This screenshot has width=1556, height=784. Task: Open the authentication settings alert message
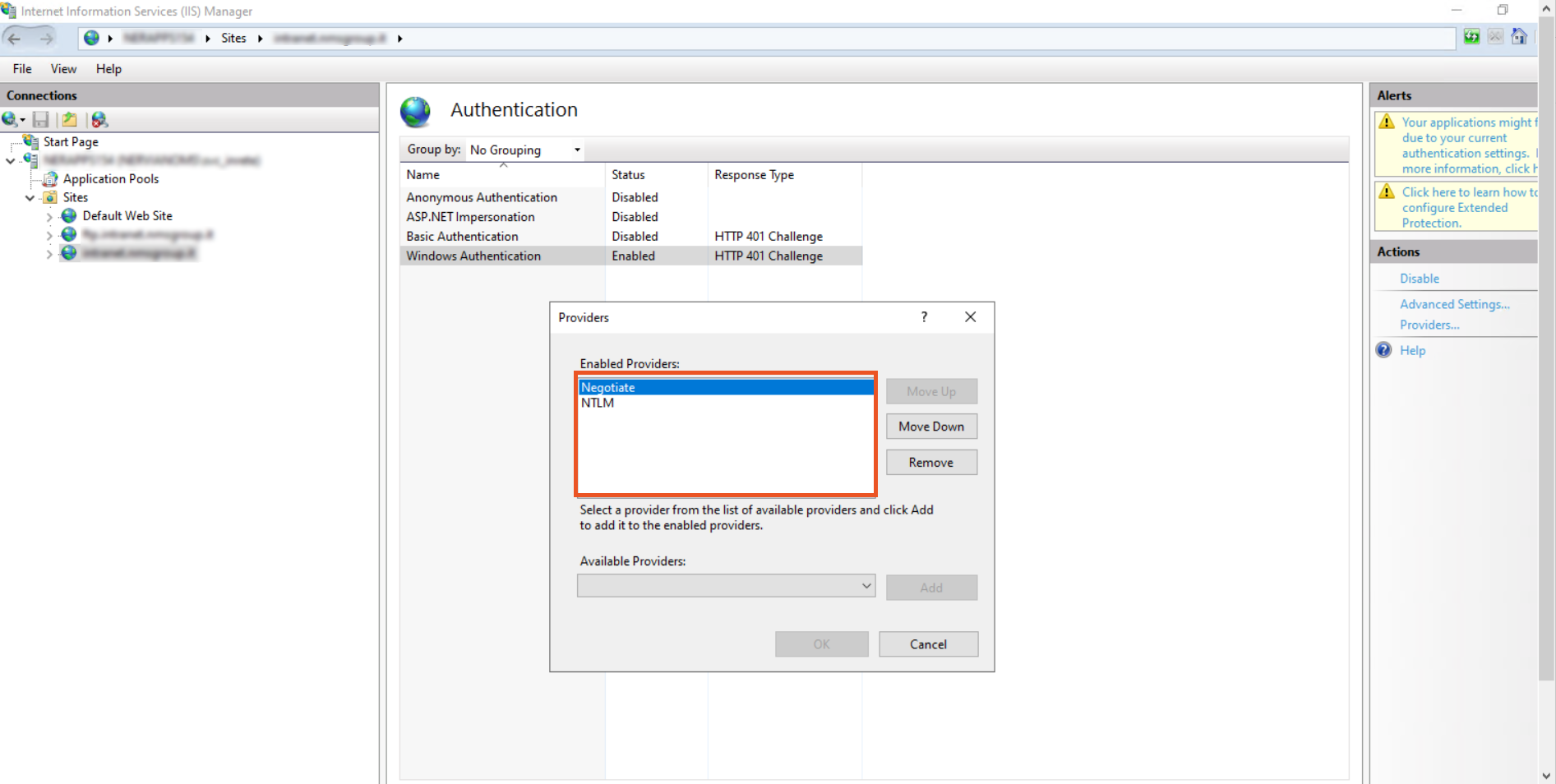1469,145
